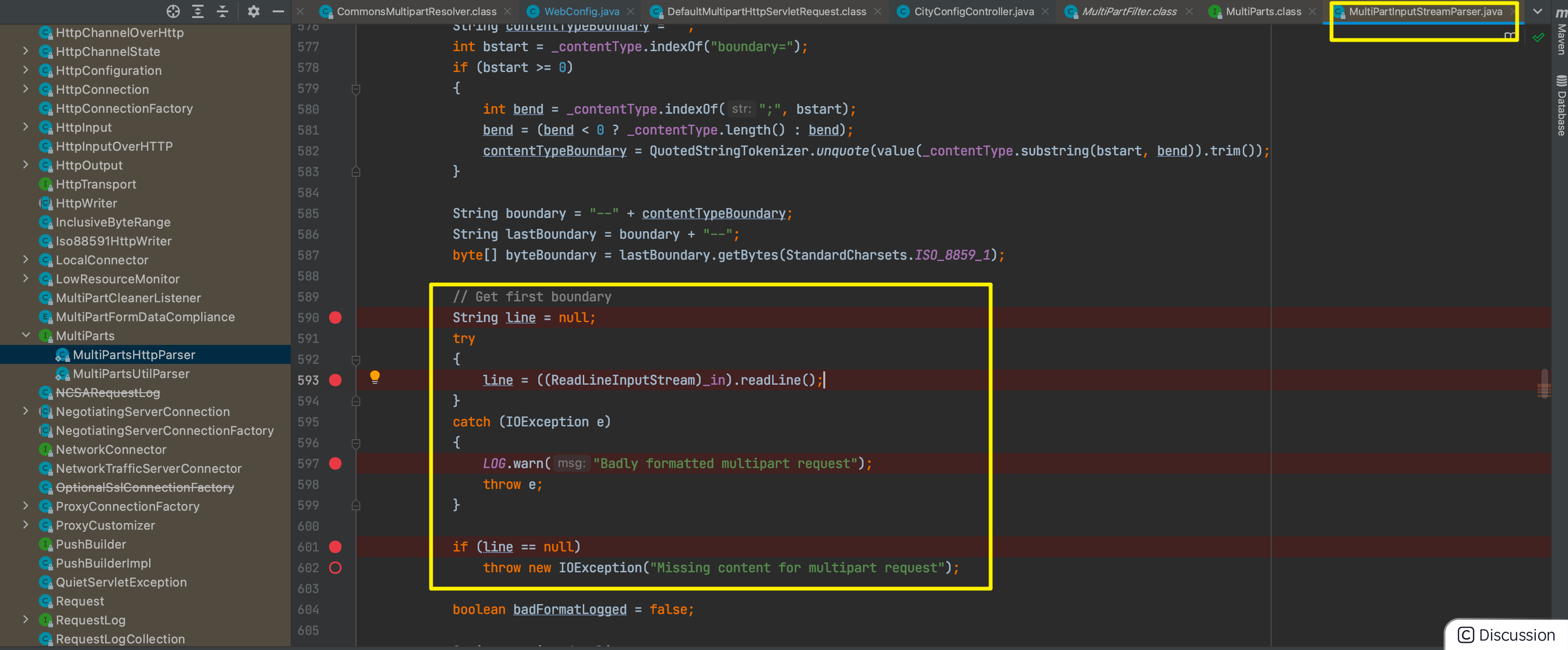Click the fold marker at line 596
The height and width of the screenshot is (650, 1568).
tap(356, 443)
